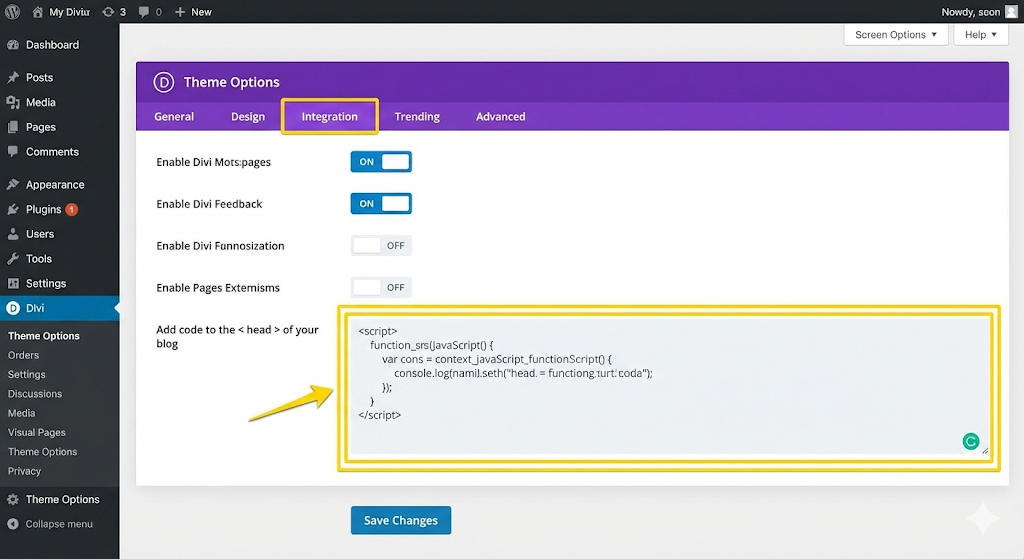This screenshot has width=1024, height=559.
Task: Open the user avatar in admin bar
Action: 1011,12
